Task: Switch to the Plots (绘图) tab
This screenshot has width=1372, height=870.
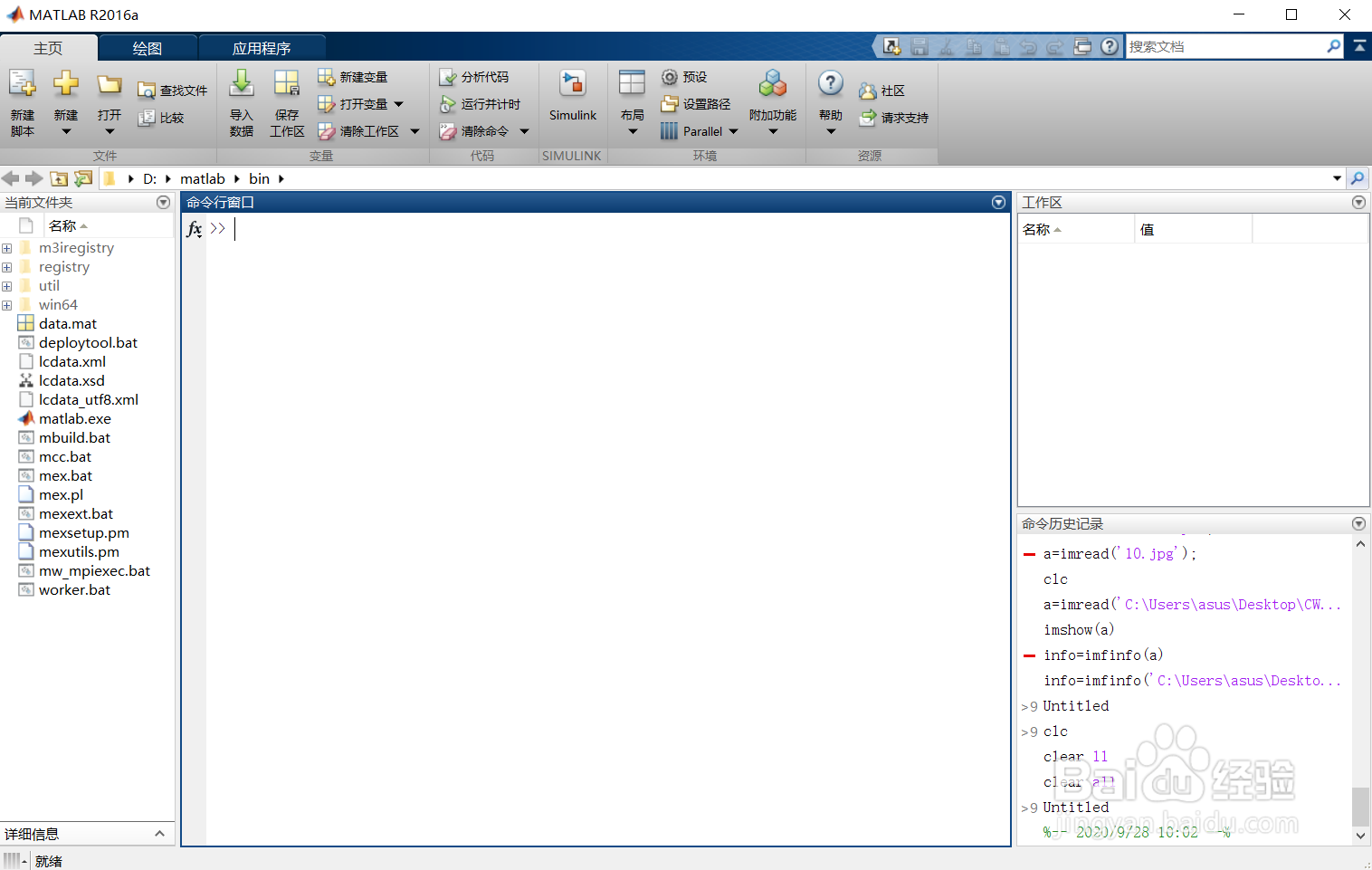Action: [147, 48]
